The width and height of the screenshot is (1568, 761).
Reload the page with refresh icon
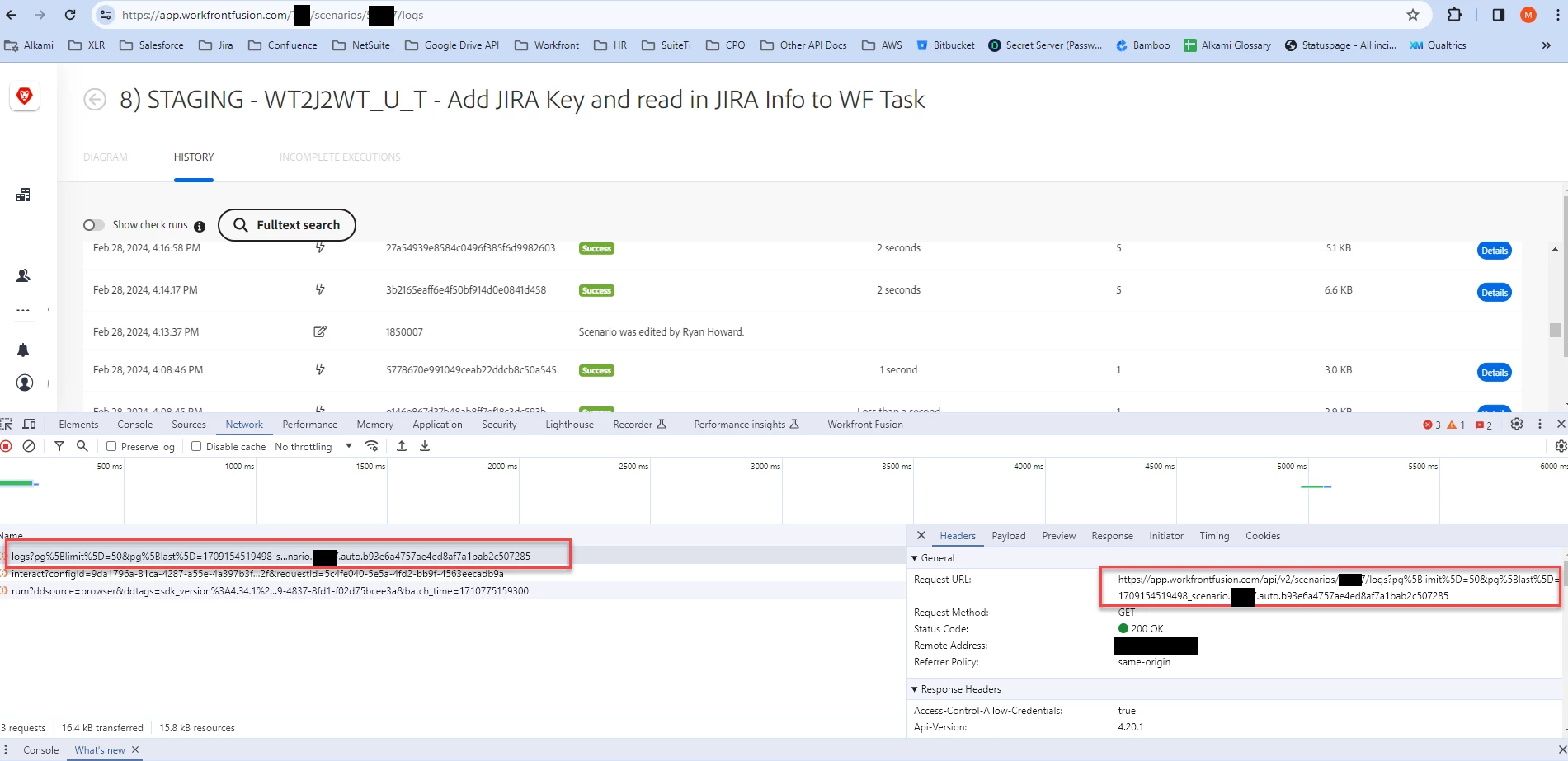tap(70, 15)
